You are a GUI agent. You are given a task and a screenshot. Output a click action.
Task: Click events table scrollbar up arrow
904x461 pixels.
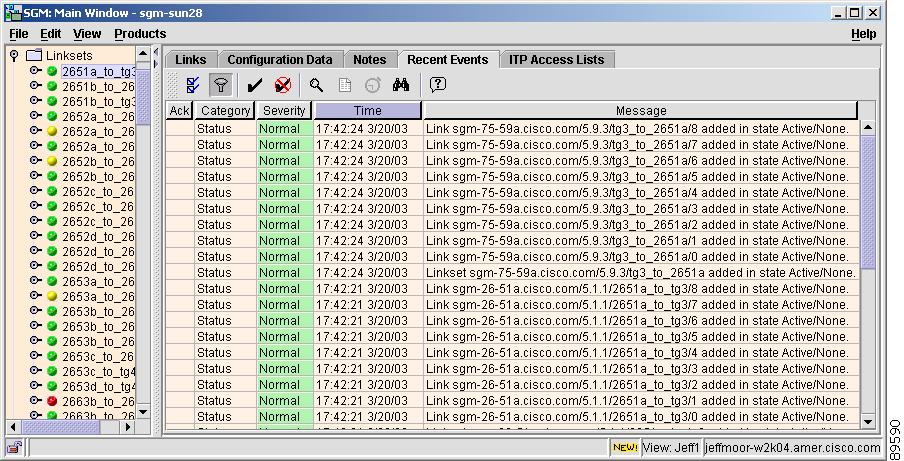868,127
